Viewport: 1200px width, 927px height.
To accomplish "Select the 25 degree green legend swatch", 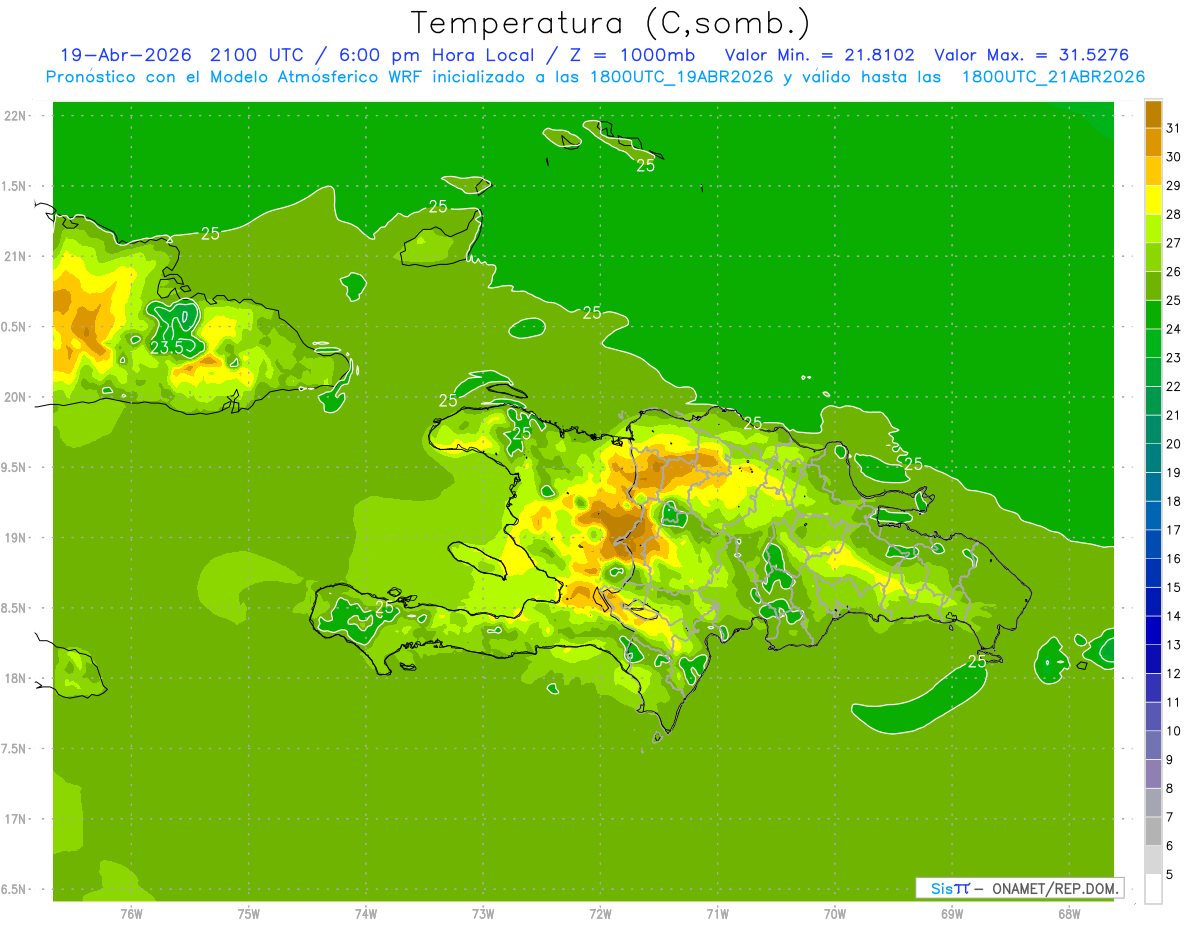I will click(1153, 286).
